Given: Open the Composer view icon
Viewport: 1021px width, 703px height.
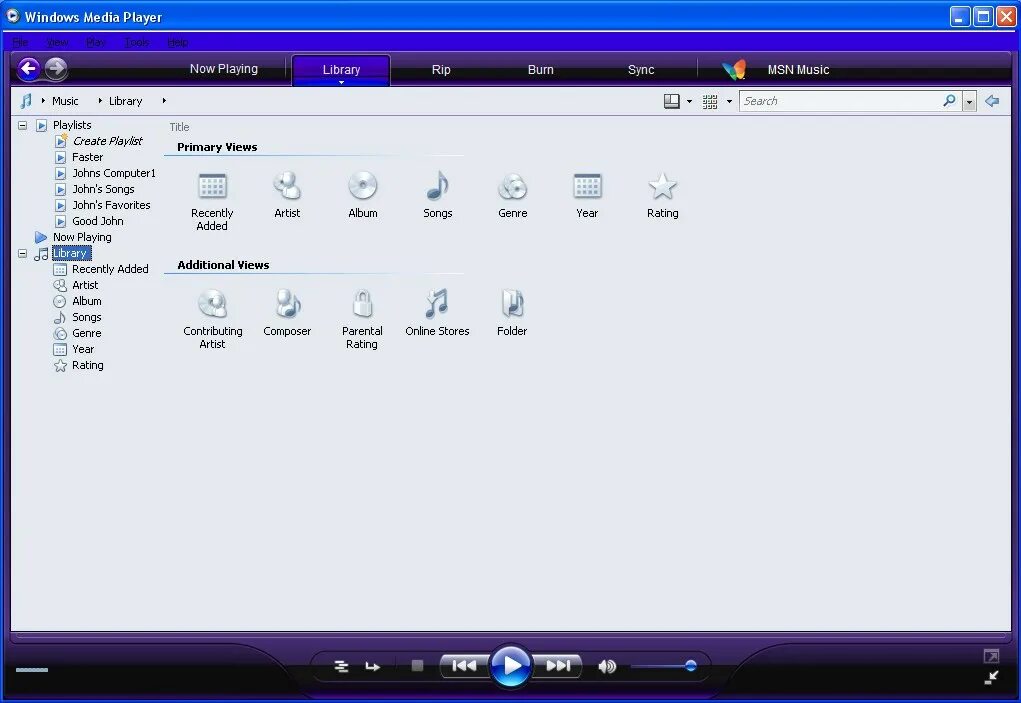Looking at the screenshot, I should pyautogui.click(x=287, y=304).
